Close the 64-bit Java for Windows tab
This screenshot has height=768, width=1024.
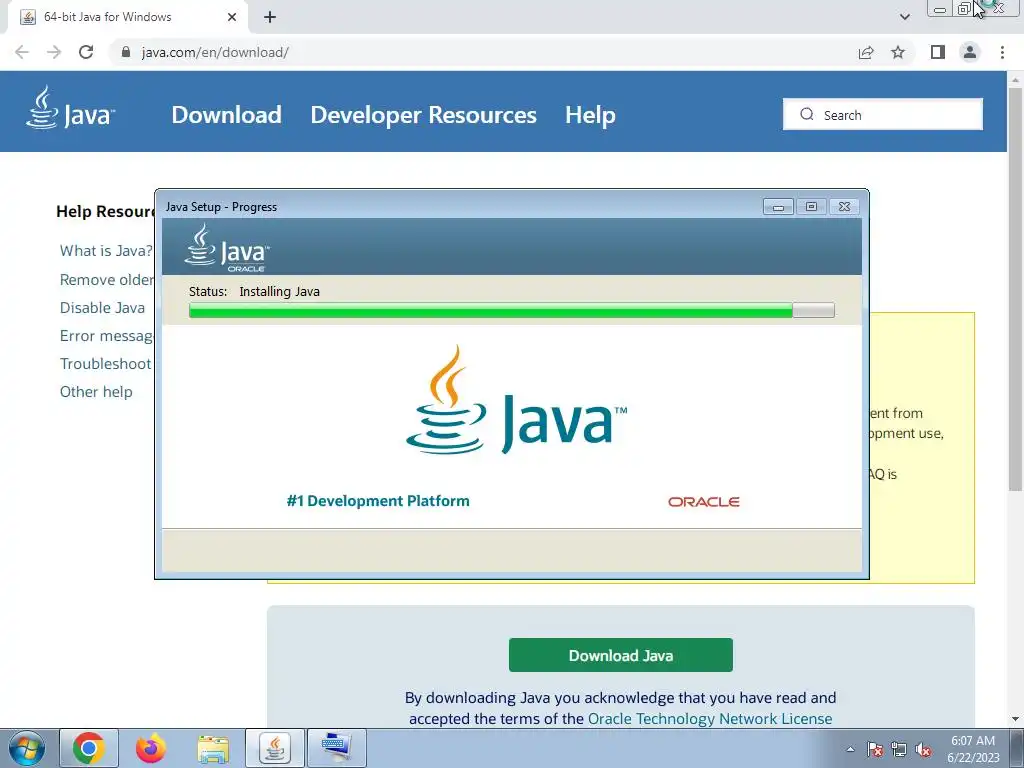click(232, 17)
